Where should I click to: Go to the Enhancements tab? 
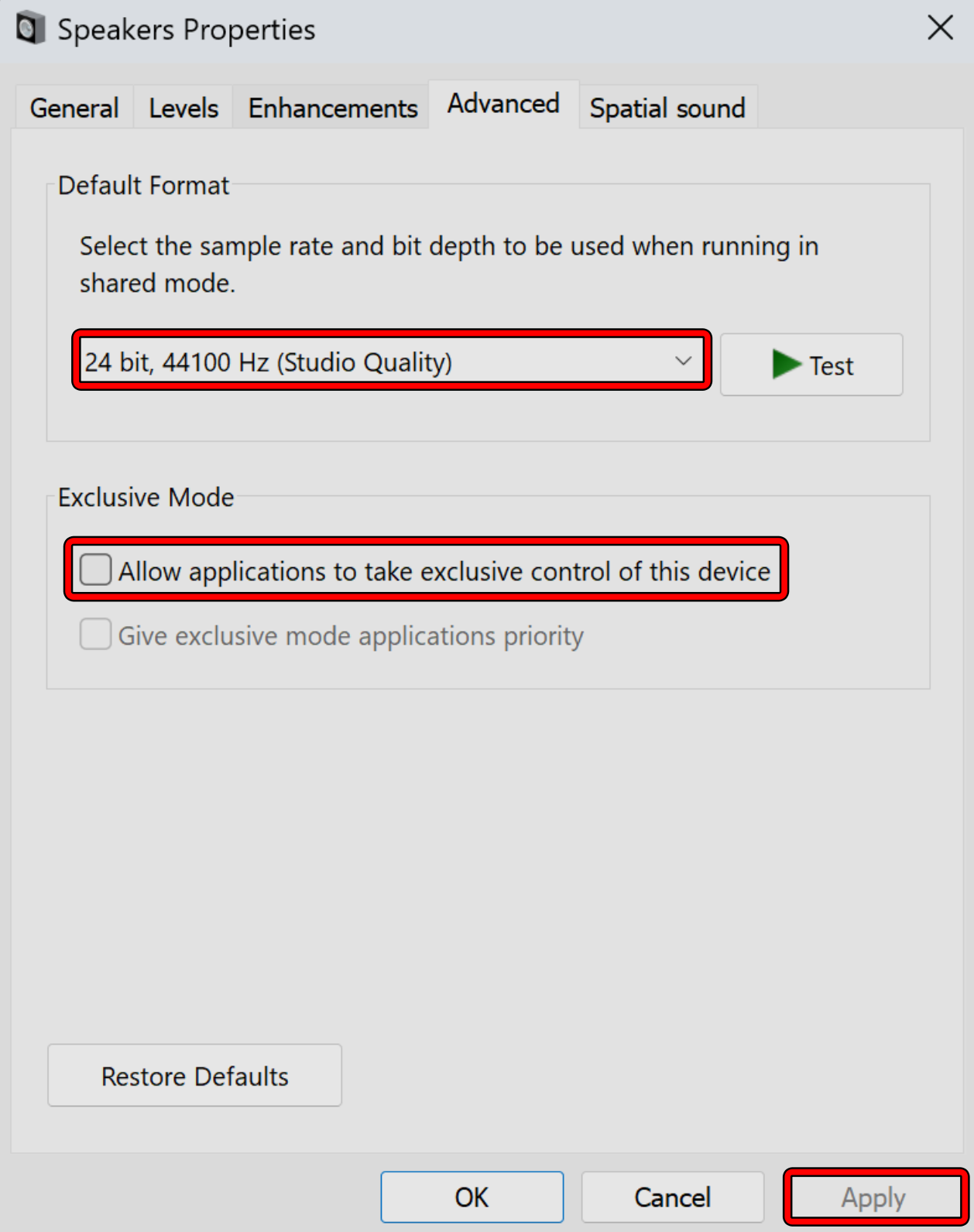[x=333, y=108]
